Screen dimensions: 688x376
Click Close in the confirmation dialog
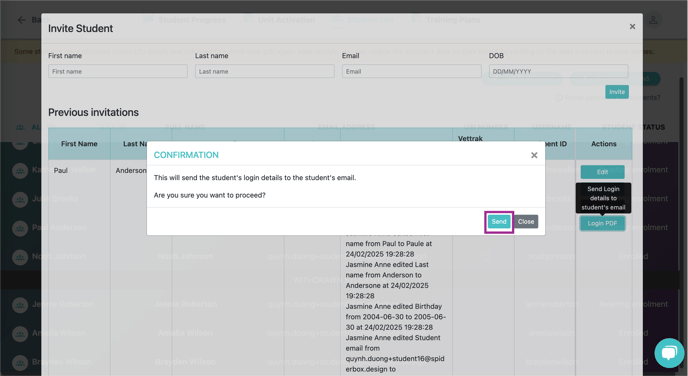pos(526,222)
